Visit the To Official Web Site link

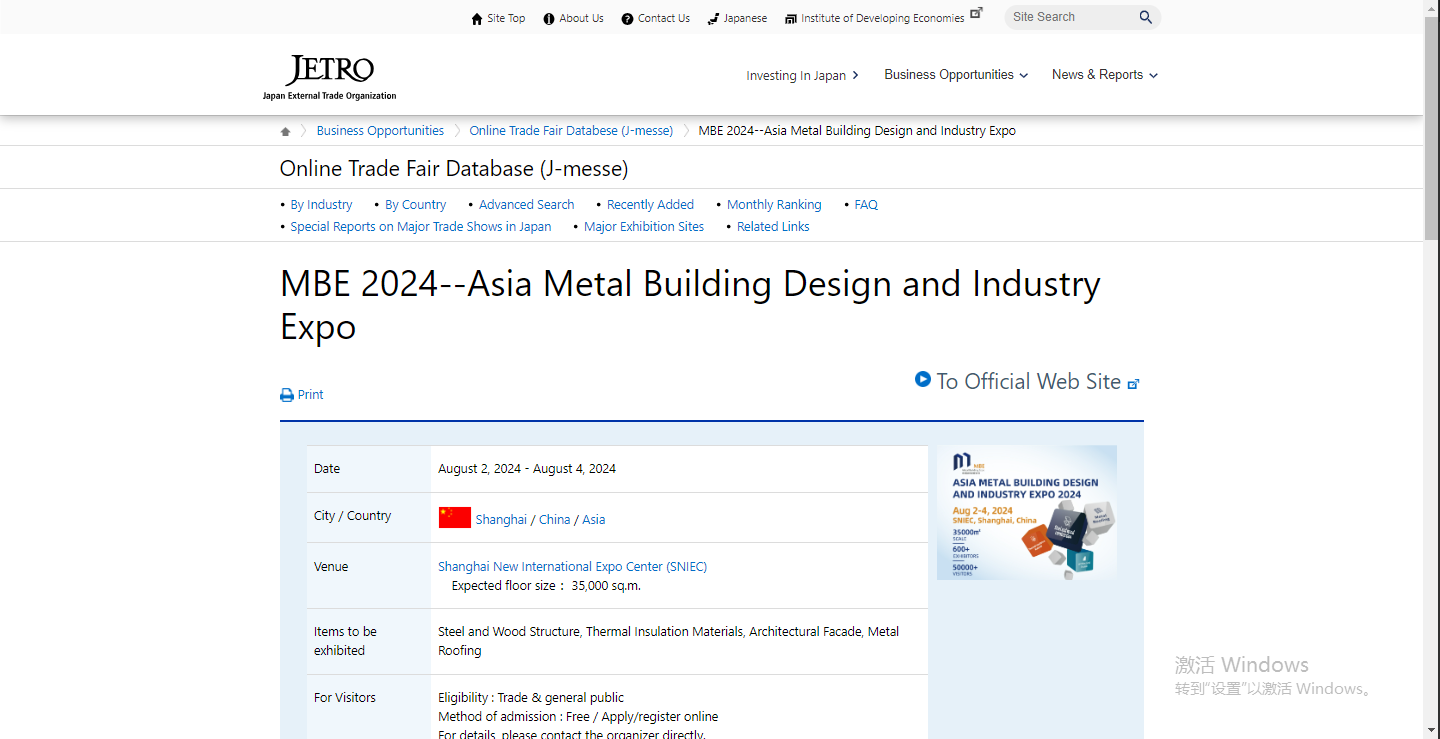pyautogui.click(x=1029, y=381)
